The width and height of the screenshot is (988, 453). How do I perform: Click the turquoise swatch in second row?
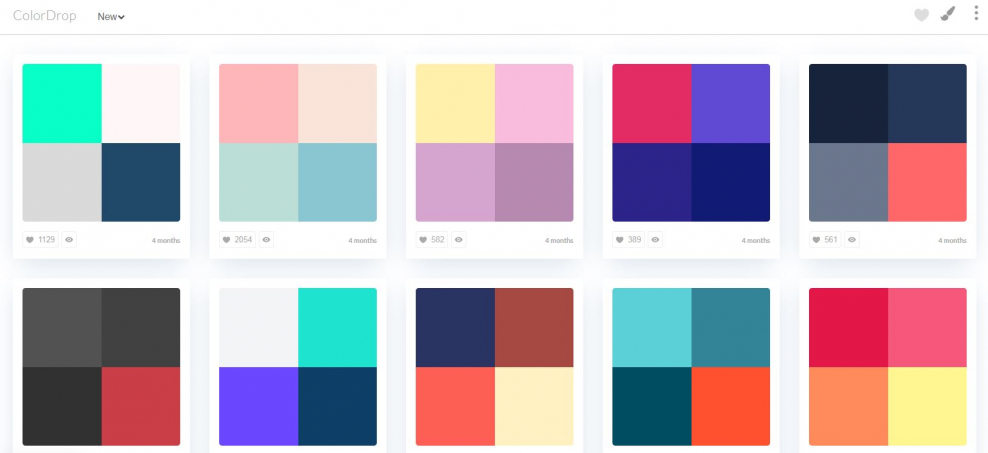337,327
